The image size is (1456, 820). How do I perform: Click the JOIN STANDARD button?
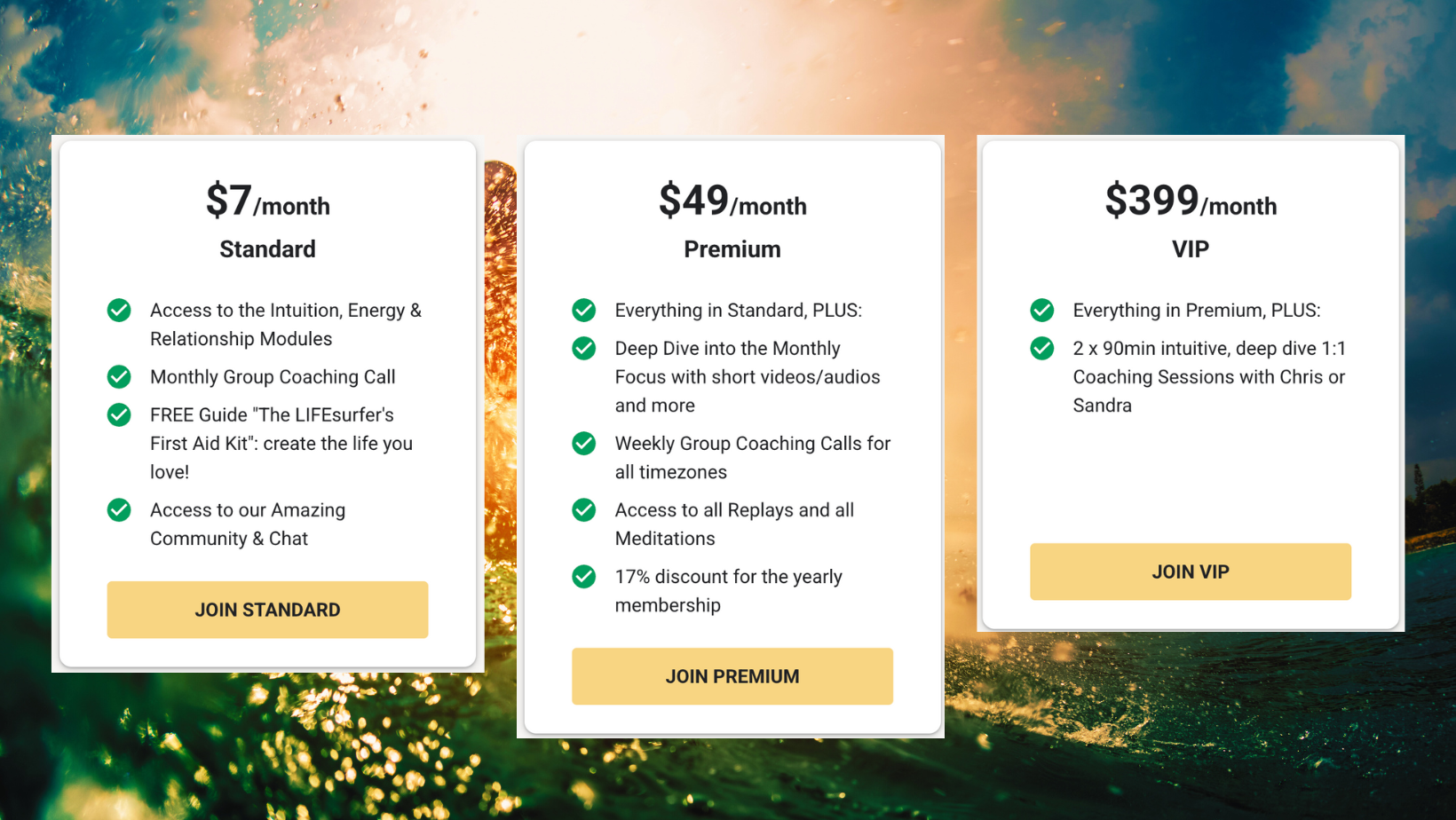coord(267,610)
